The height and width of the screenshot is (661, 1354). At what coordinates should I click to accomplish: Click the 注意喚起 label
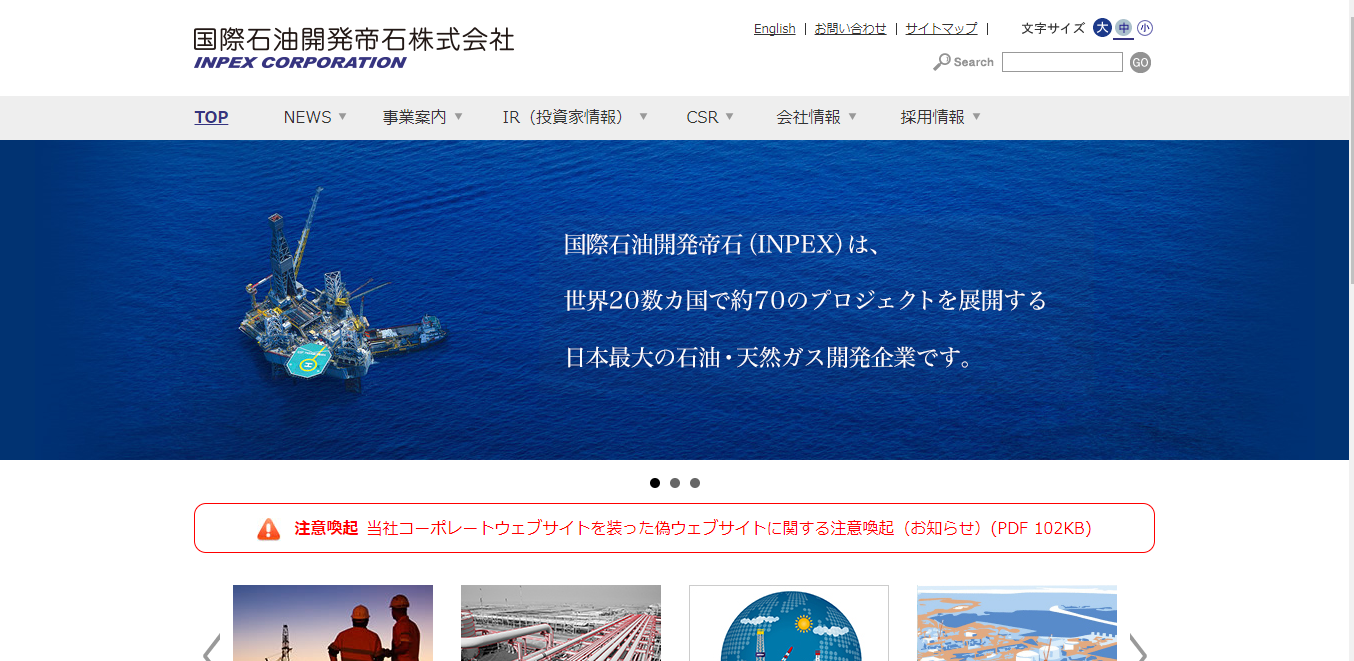click(326, 528)
